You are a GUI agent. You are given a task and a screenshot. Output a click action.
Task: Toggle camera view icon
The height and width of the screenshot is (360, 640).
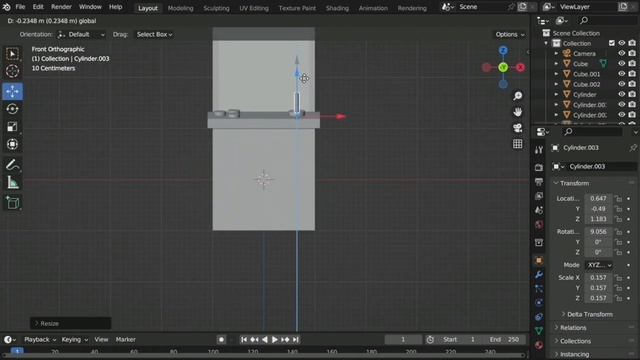(518, 128)
